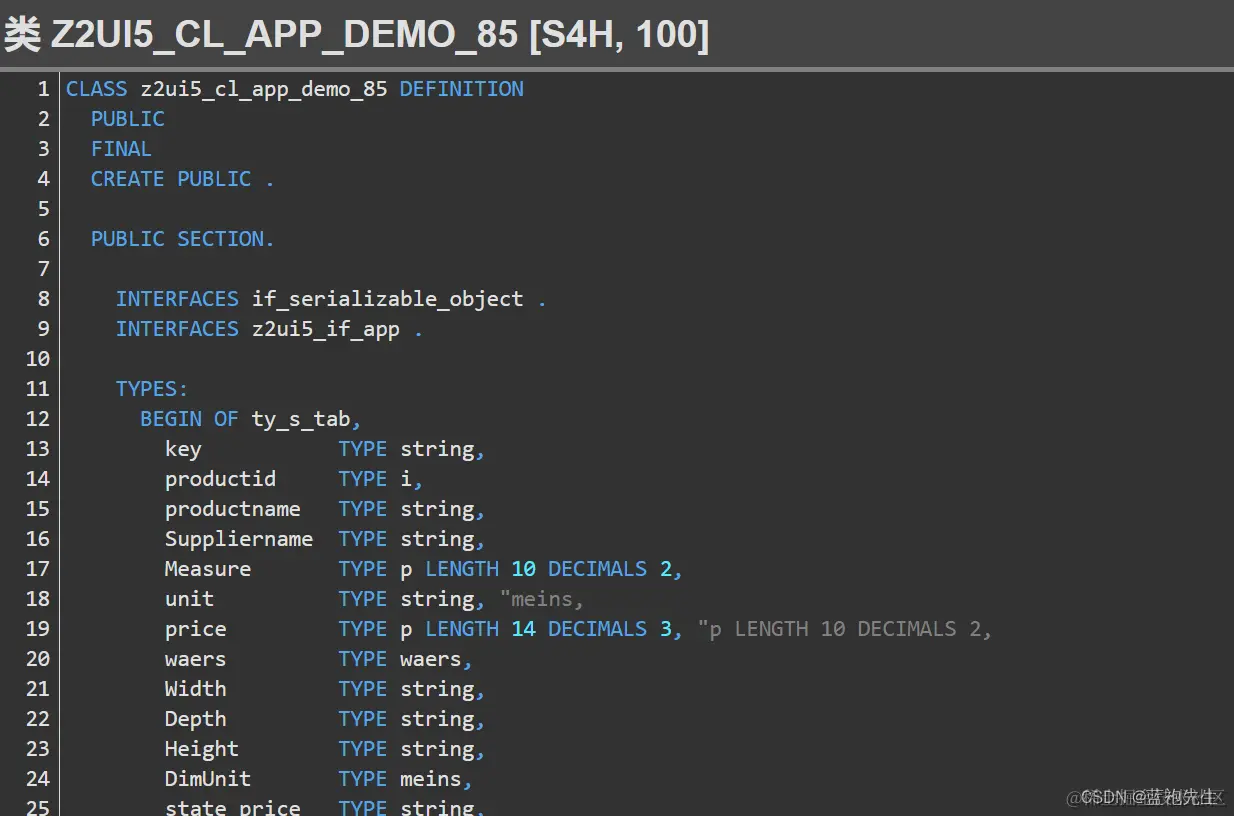The height and width of the screenshot is (816, 1234).
Task: Click the field name Suppliername
Action: point(239,539)
